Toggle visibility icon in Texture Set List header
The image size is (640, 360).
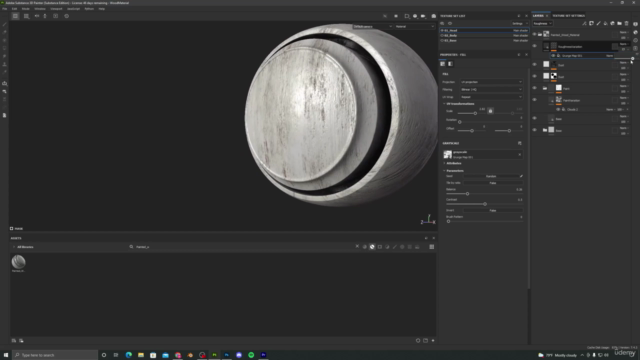[450, 24]
